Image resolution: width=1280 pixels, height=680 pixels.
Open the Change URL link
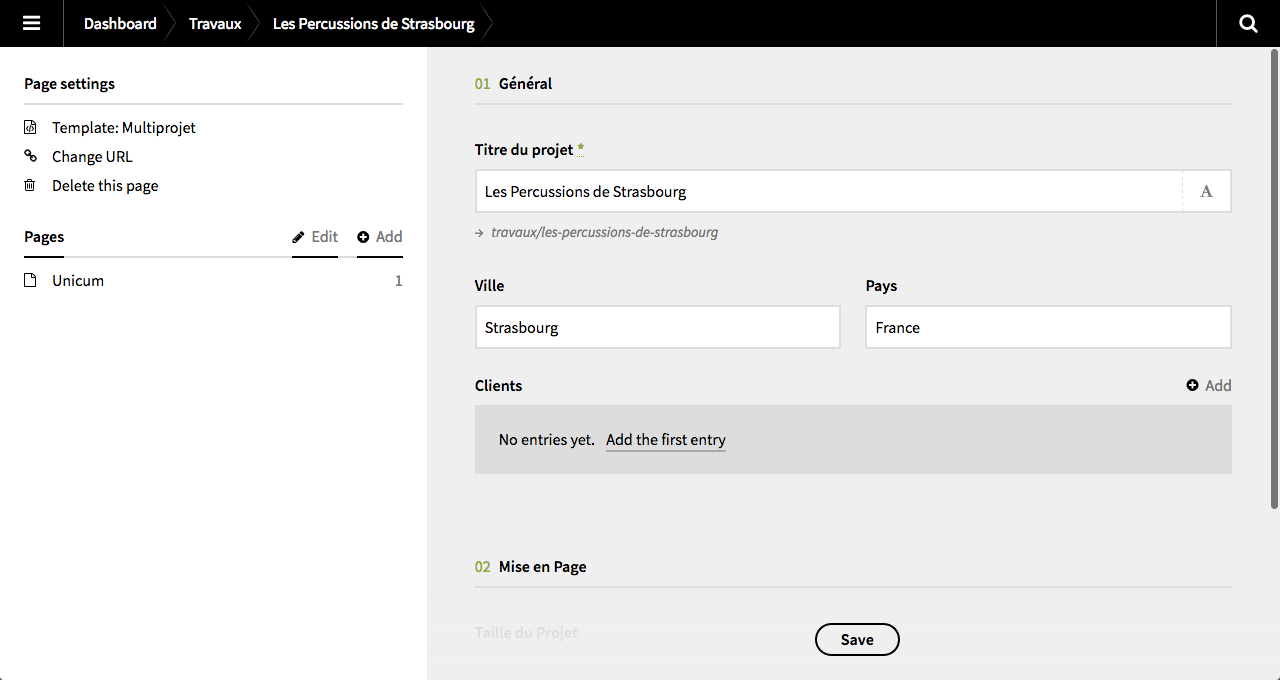[92, 157]
